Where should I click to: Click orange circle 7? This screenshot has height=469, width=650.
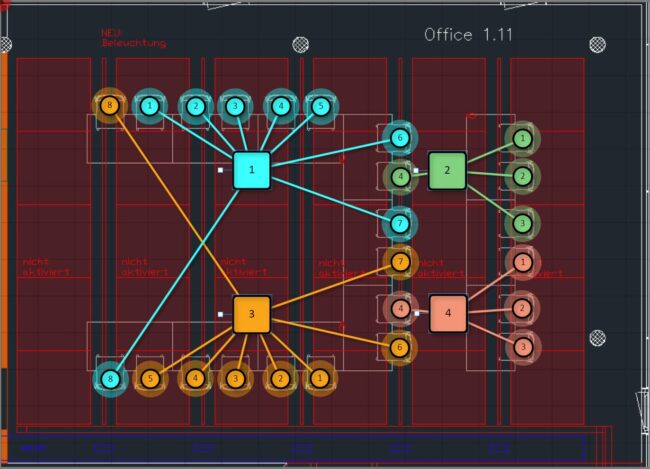point(400,262)
